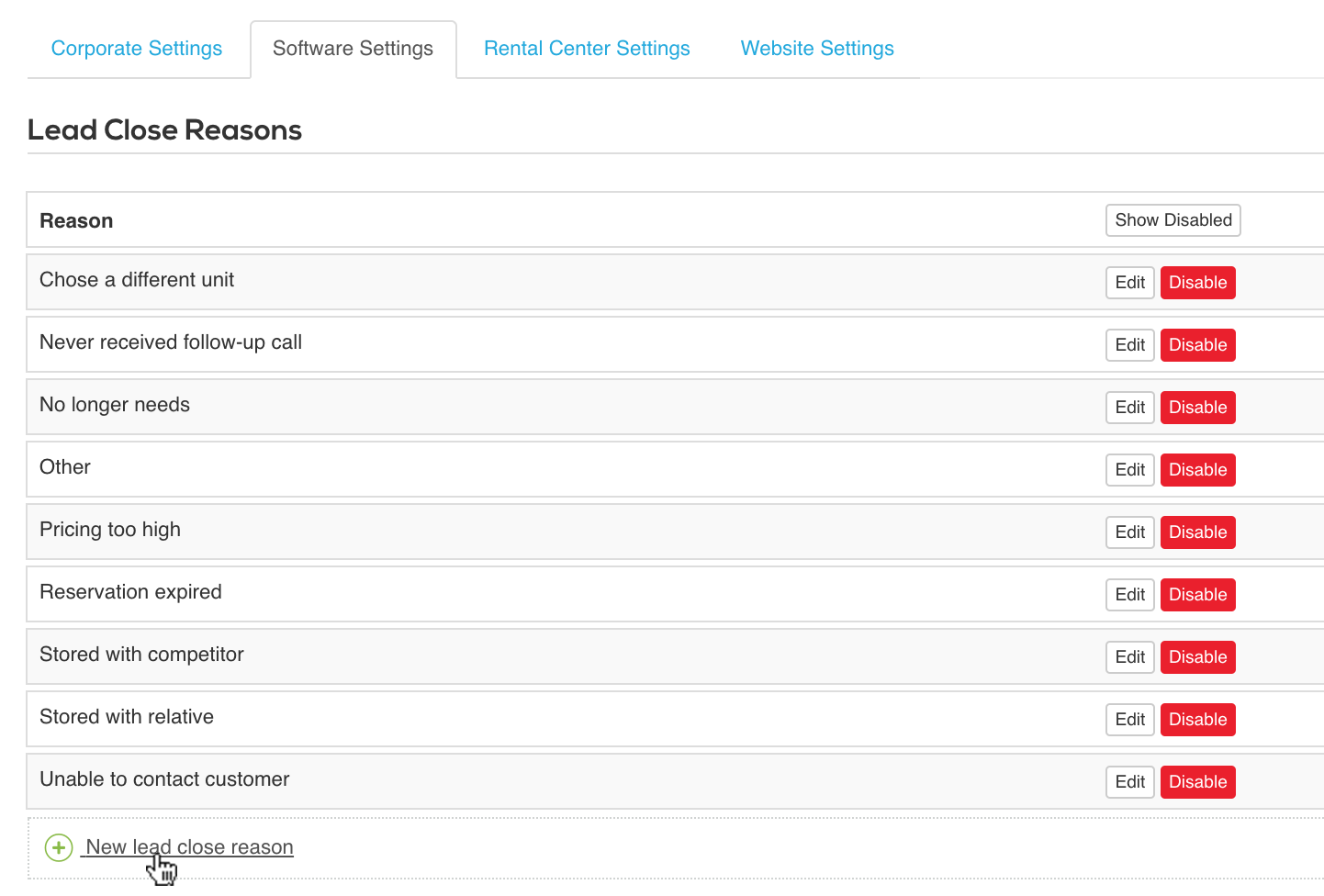
Task: Disable the 'Stored with relative' reason
Action: point(1197,719)
